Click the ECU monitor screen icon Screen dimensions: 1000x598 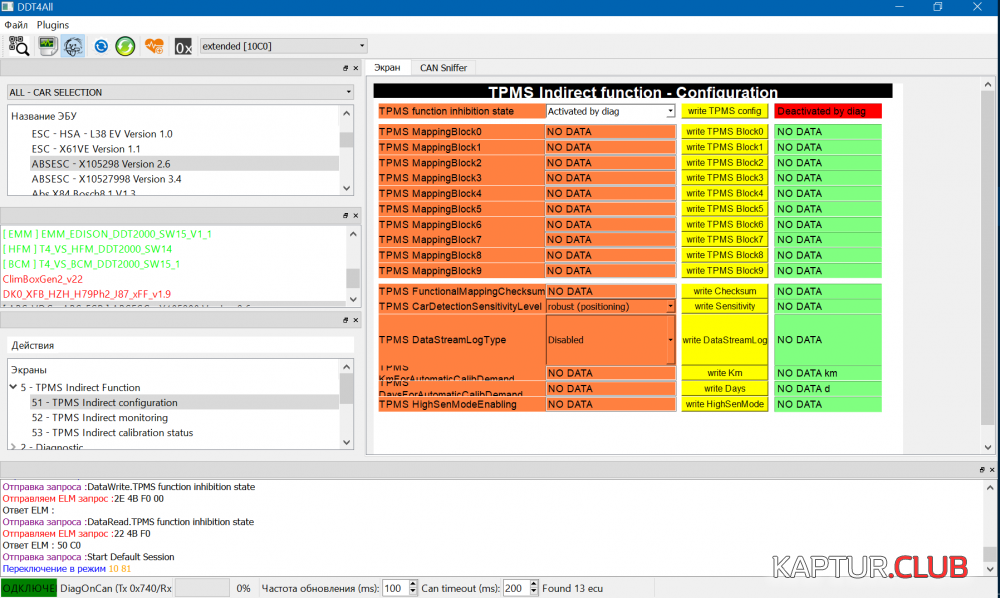(47, 45)
